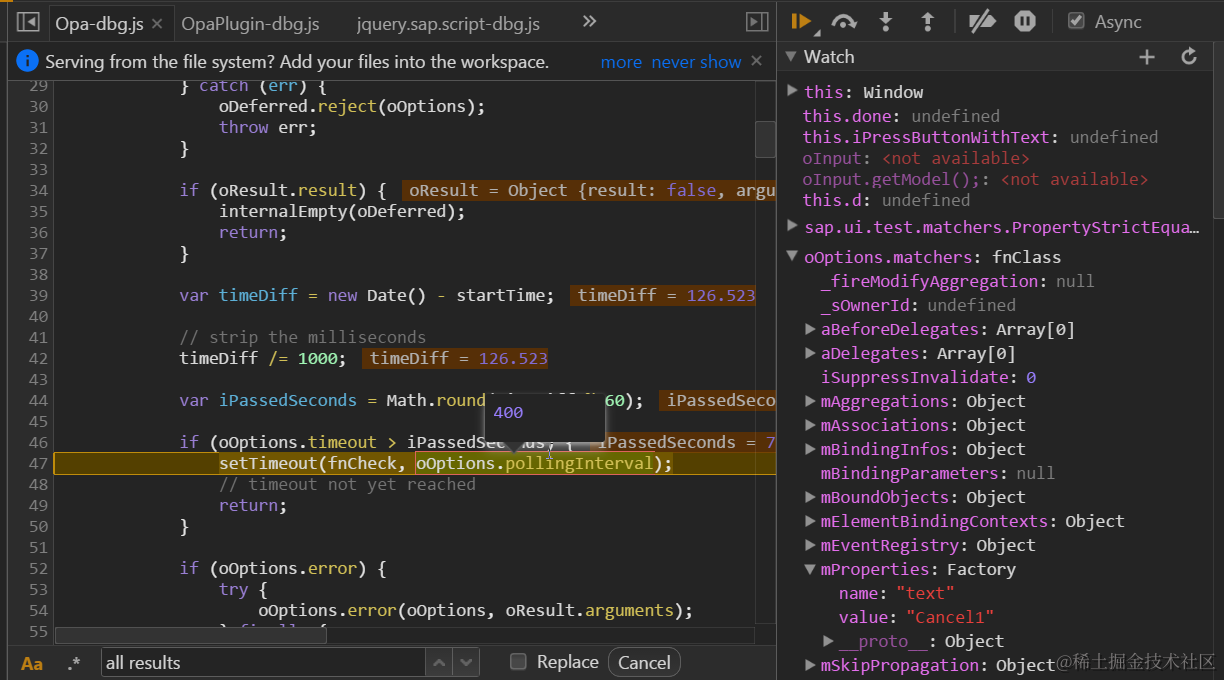This screenshot has height=680, width=1224.
Task: Cancel the search bar
Action: (x=644, y=662)
